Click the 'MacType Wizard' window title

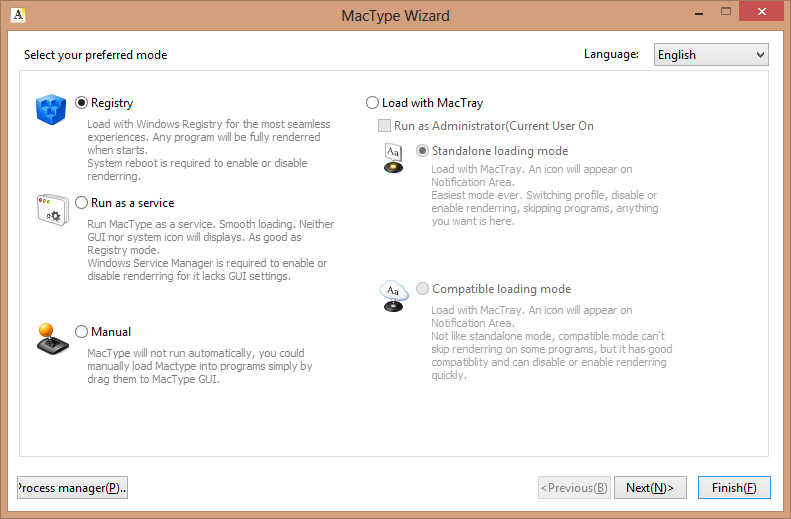[396, 16]
